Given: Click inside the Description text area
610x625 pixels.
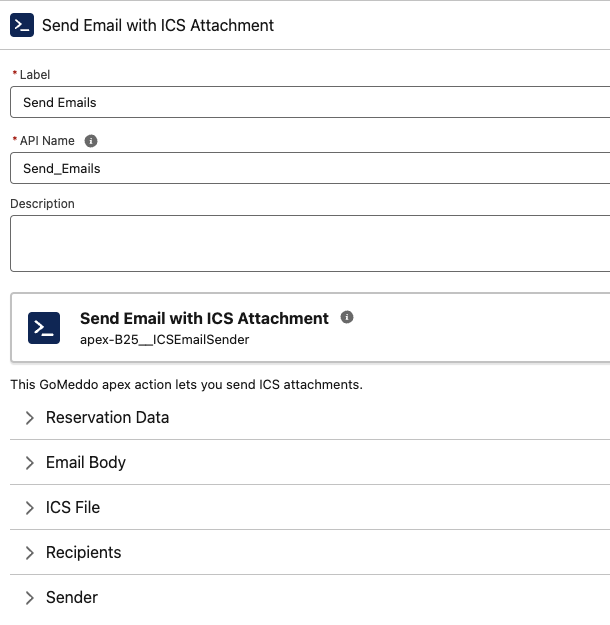Looking at the screenshot, I should [x=310, y=244].
